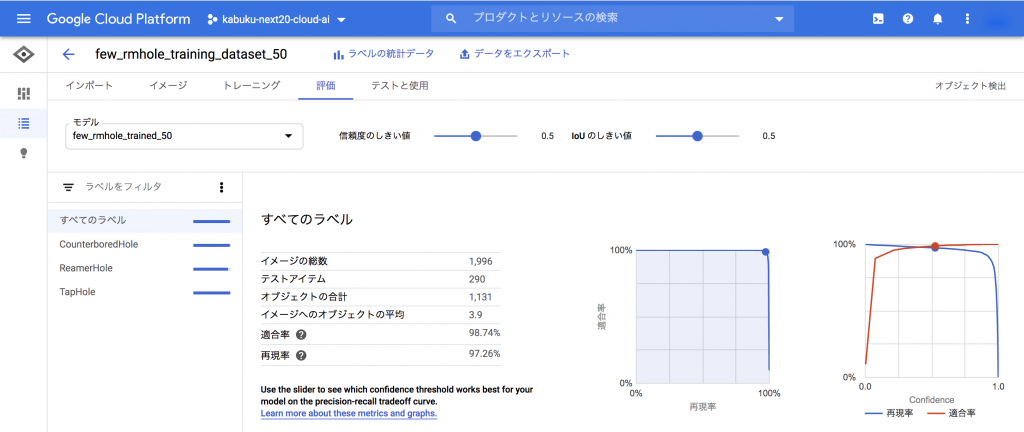Open the notifications bell
The height and width of the screenshot is (432, 1024).
[x=937, y=19]
